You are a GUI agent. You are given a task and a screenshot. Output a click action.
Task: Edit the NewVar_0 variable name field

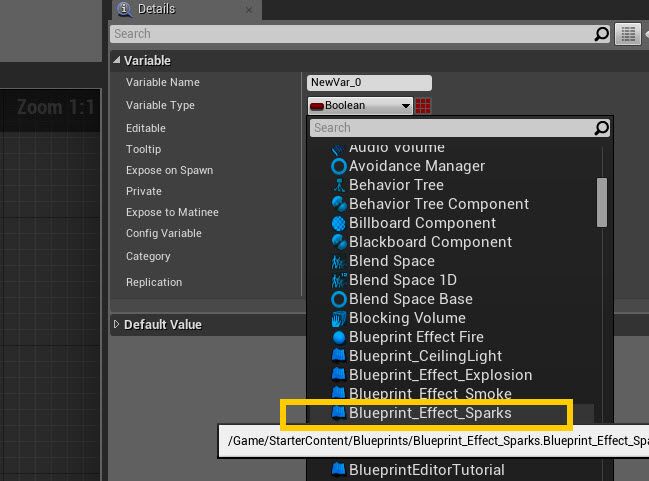[369, 83]
